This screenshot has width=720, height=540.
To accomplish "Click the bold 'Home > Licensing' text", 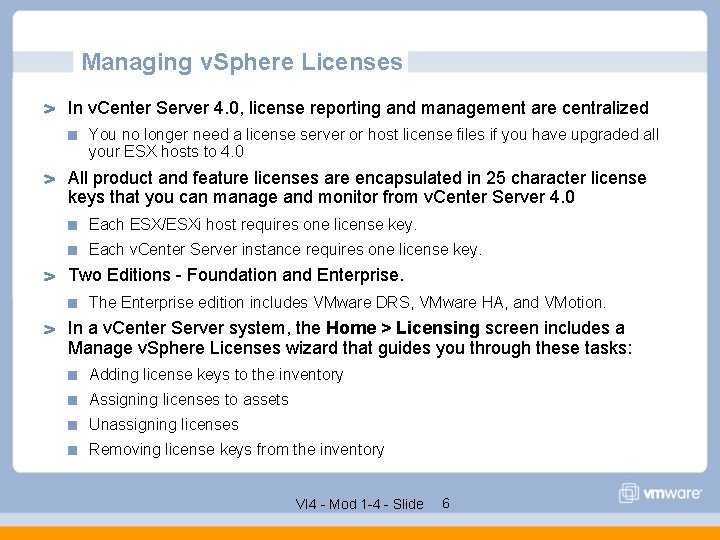I will click(x=403, y=328).
